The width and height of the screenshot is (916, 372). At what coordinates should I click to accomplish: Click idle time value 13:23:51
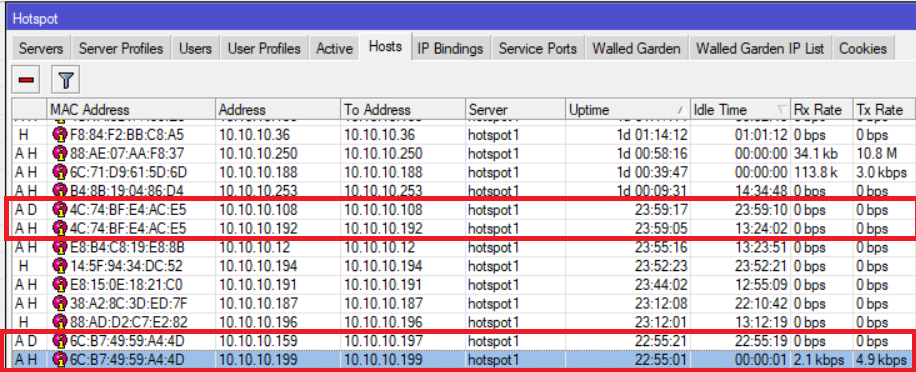(x=761, y=248)
